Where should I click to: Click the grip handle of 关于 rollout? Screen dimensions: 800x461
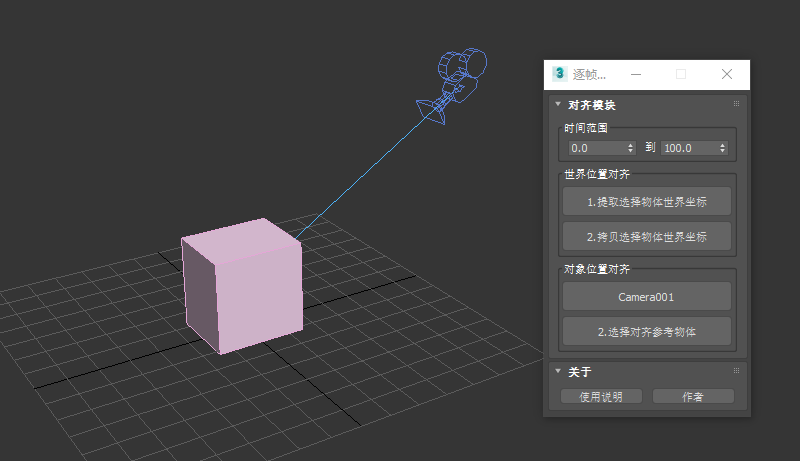pos(736,372)
